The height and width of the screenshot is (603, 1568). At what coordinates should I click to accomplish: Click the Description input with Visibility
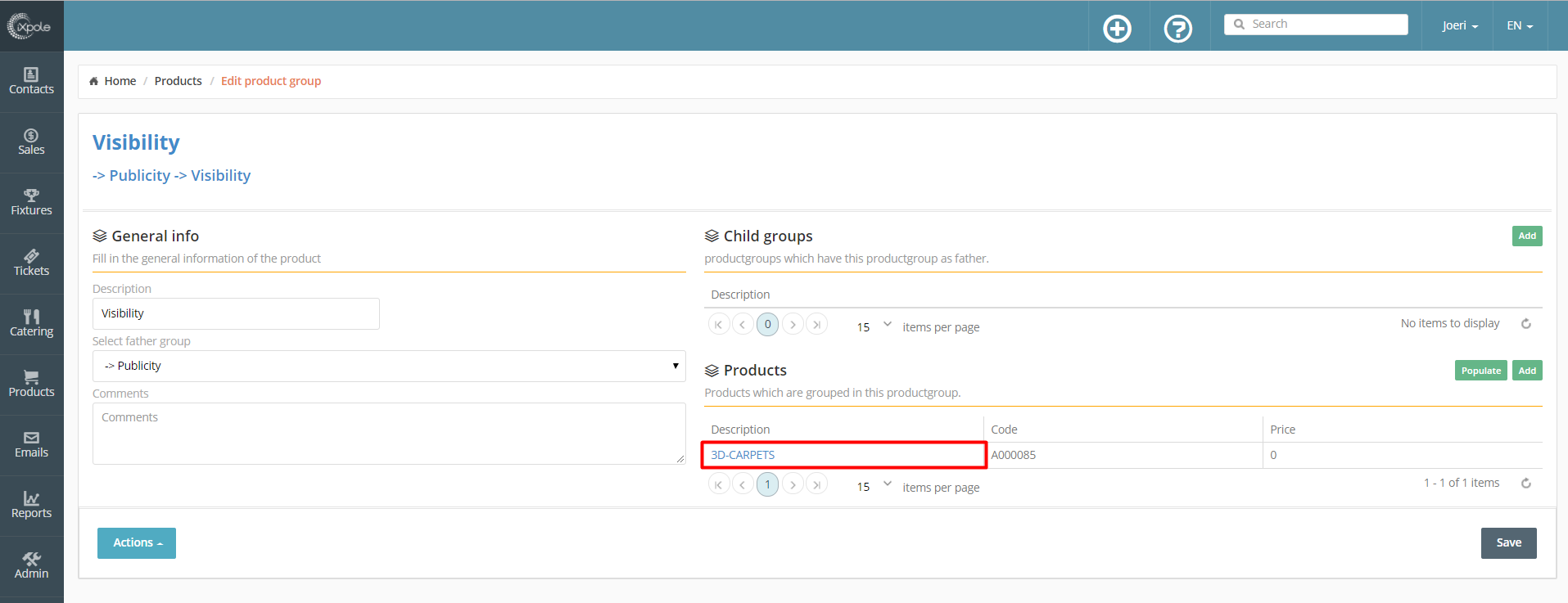pyautogui.click(x=236, y=313)
